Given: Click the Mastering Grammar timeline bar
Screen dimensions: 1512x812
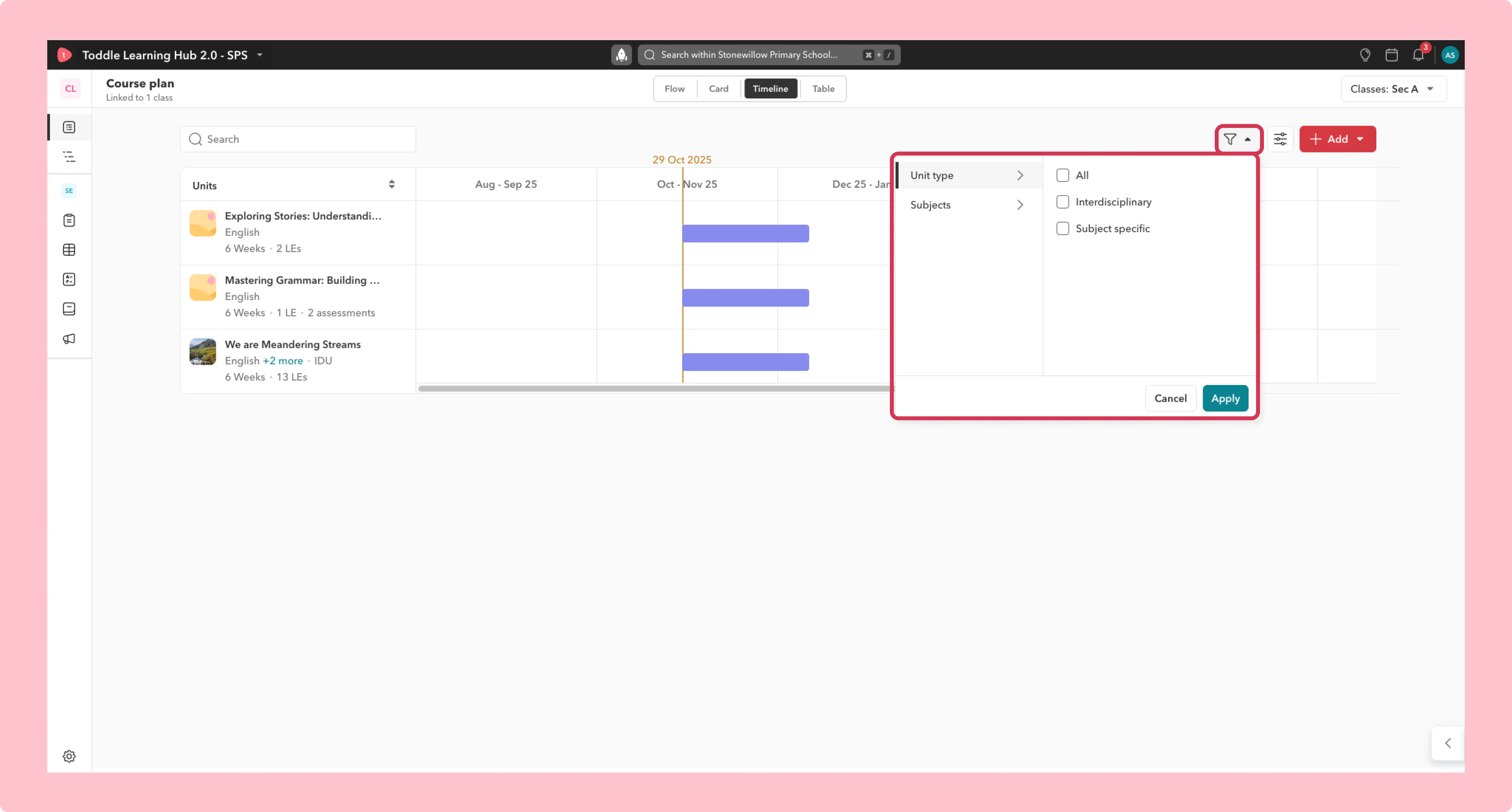Looking at the screenshot, I should pyautogui.click(x=745, y=298).
